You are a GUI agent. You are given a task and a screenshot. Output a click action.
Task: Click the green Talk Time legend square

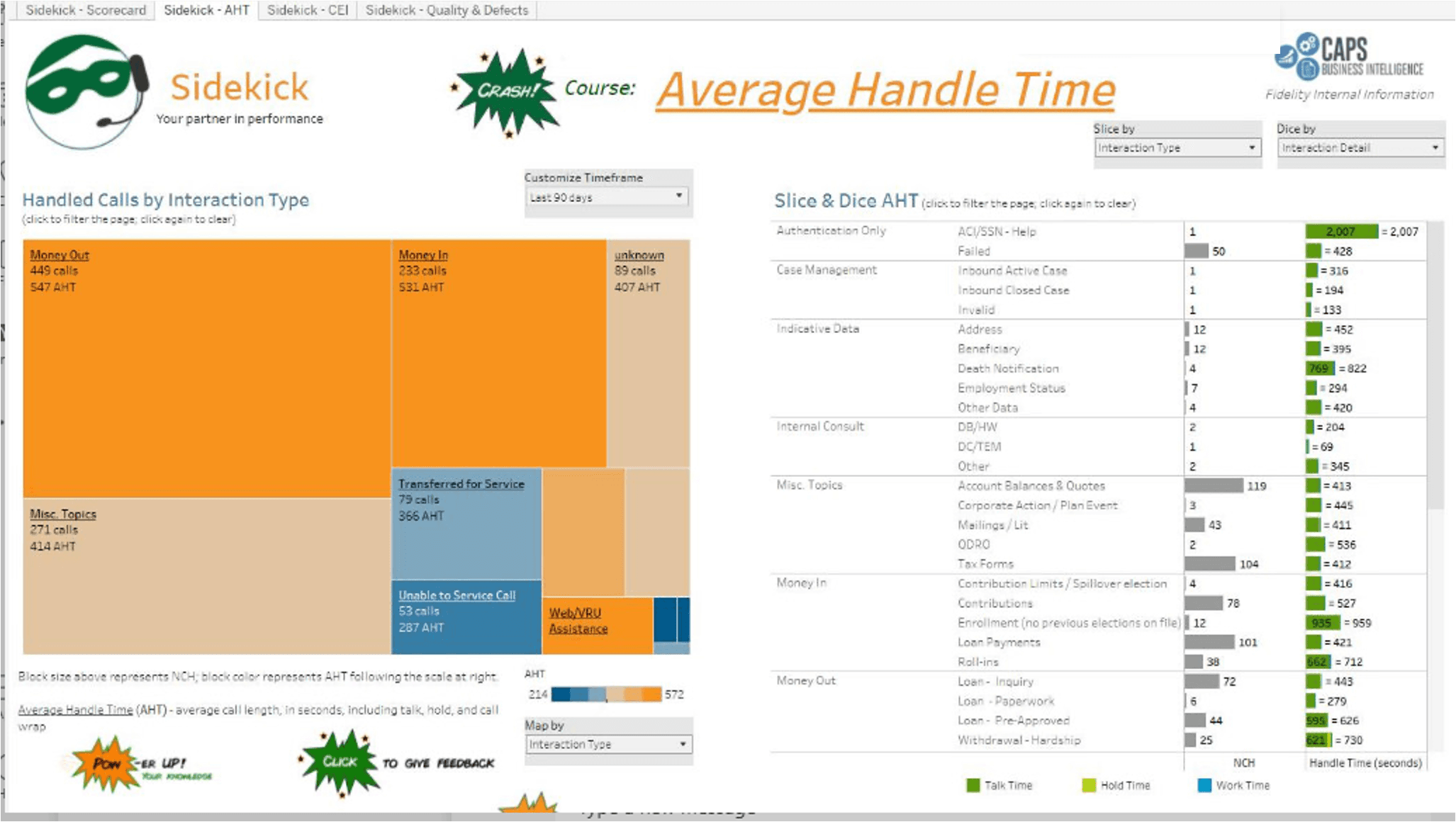click(x=973, y=785)
